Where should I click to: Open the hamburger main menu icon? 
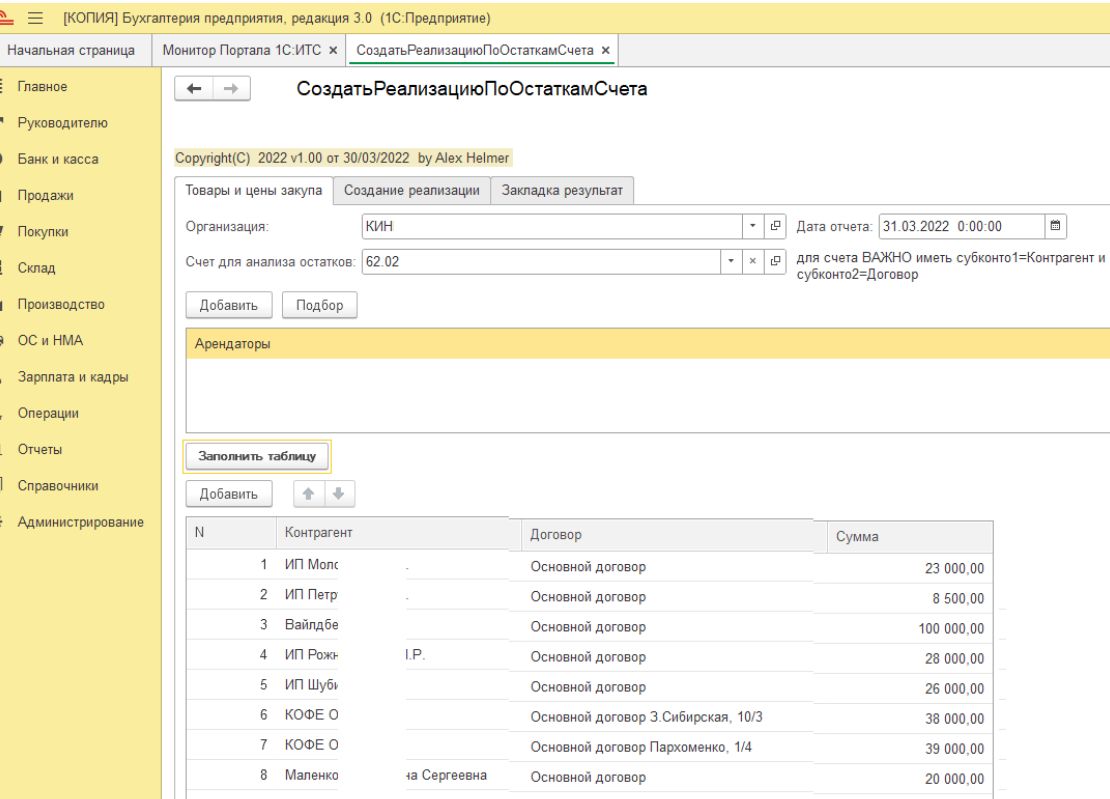click(35, 18)
